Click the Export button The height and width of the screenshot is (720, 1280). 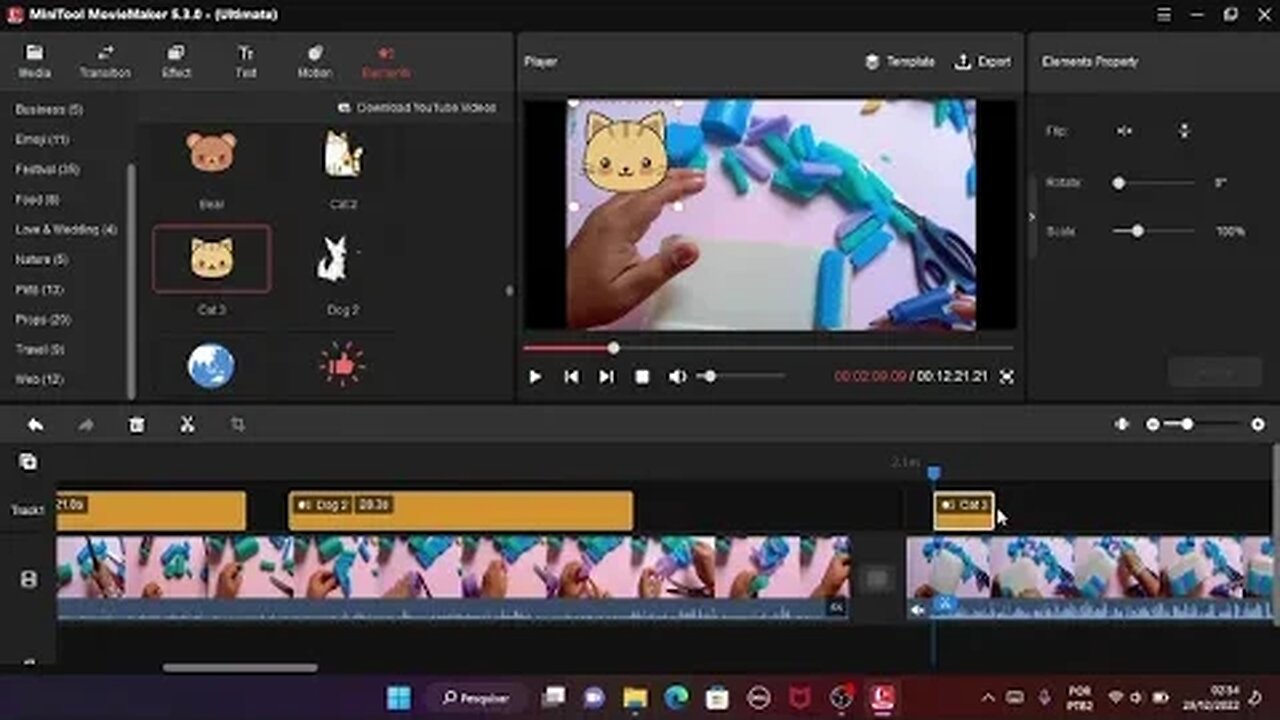click(983, 61)
